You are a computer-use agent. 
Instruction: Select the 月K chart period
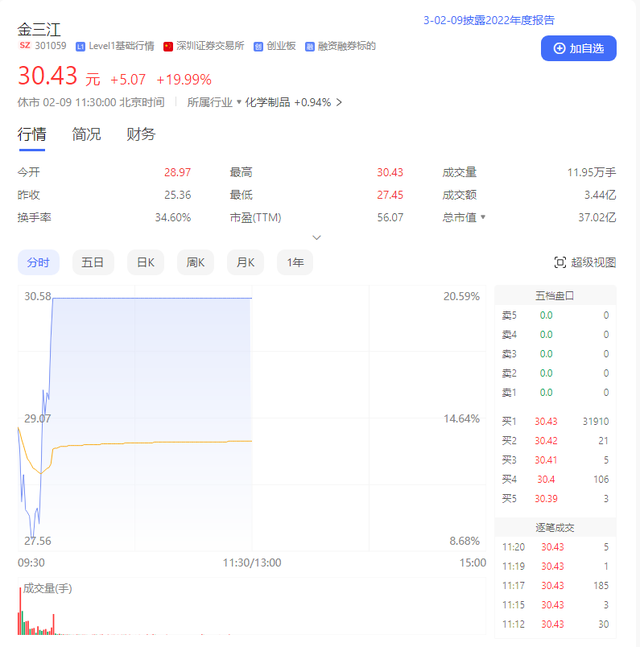245,262
